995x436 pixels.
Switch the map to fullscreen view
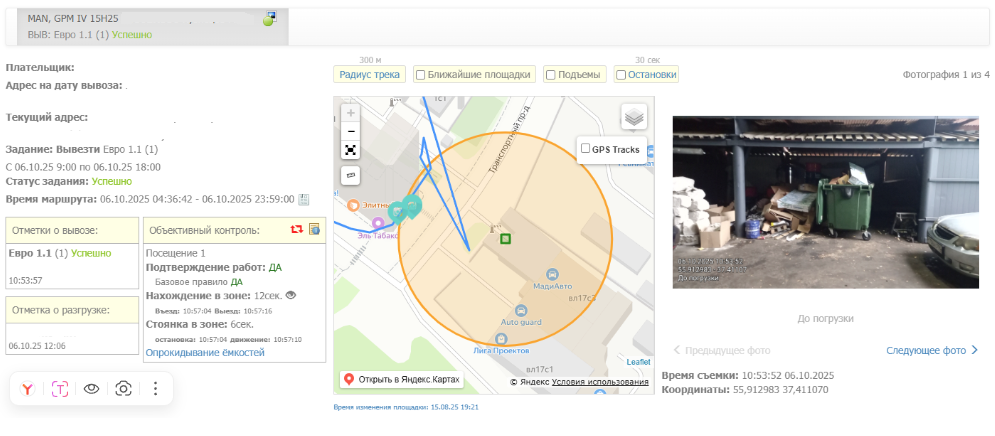click(351, 150)
